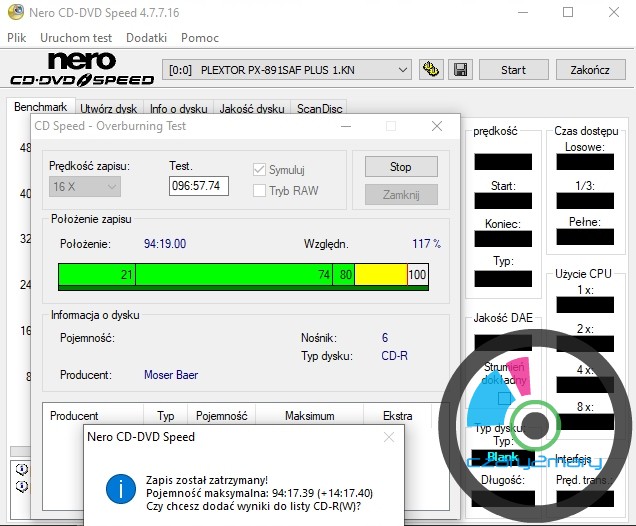Enable the Tryb RAW checkbox
Screen dimensions: 636x526
pos(260,190)
